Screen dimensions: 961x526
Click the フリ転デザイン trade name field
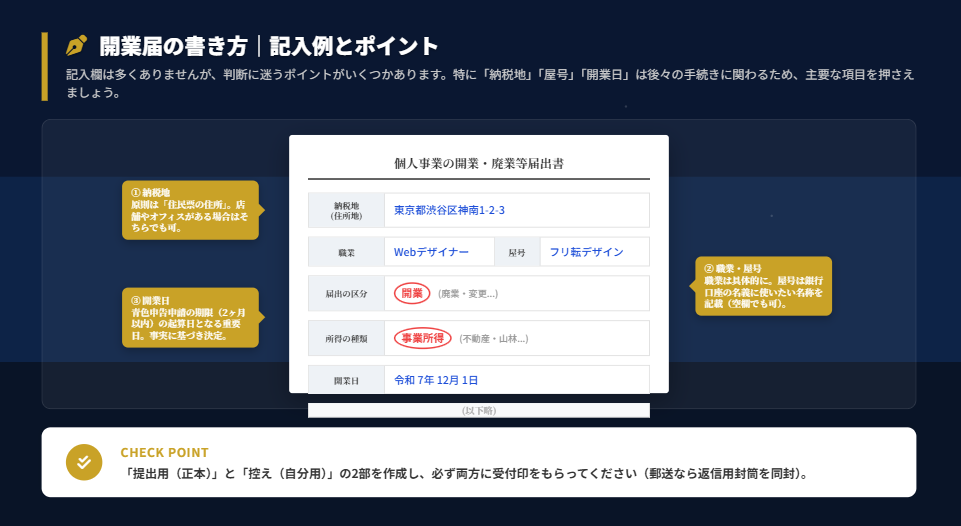(x=586, y=252)
